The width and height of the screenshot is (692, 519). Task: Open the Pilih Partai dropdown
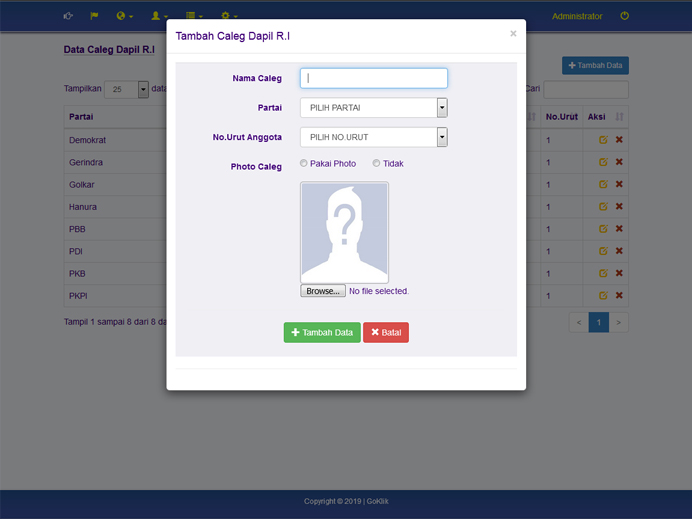click(373, 108)
